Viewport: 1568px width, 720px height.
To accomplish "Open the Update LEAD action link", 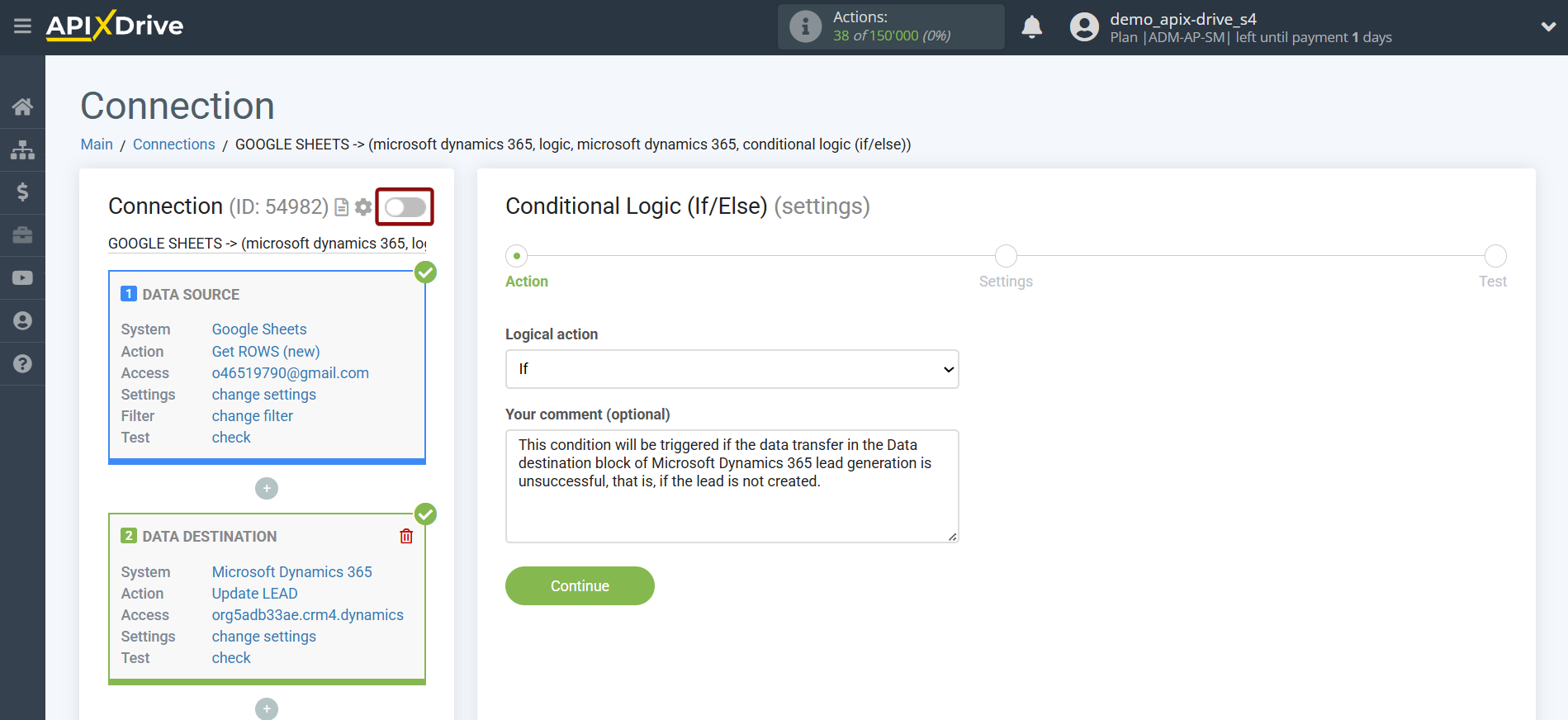I will click(255, 594).
